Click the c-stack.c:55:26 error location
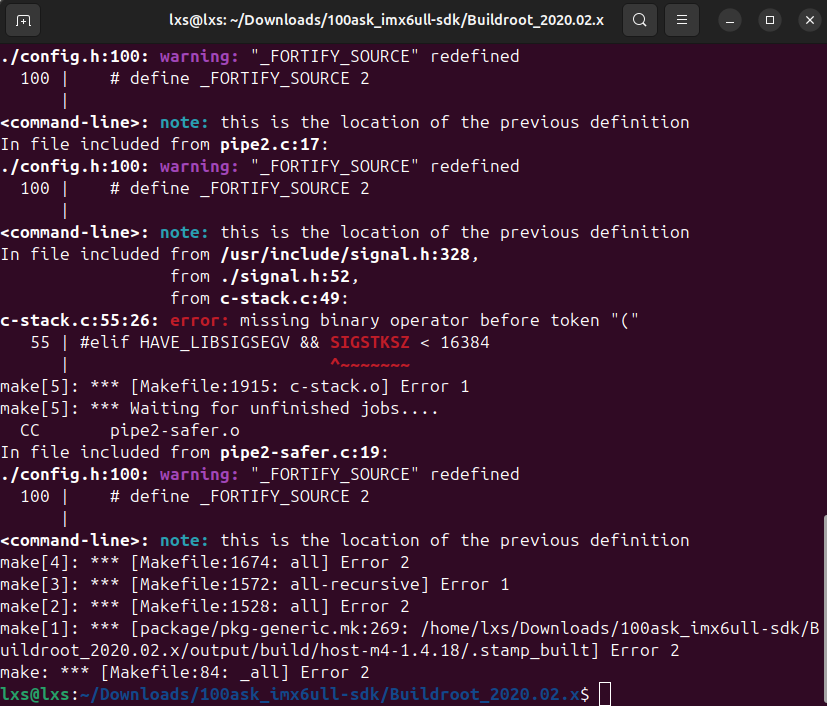 80,320
